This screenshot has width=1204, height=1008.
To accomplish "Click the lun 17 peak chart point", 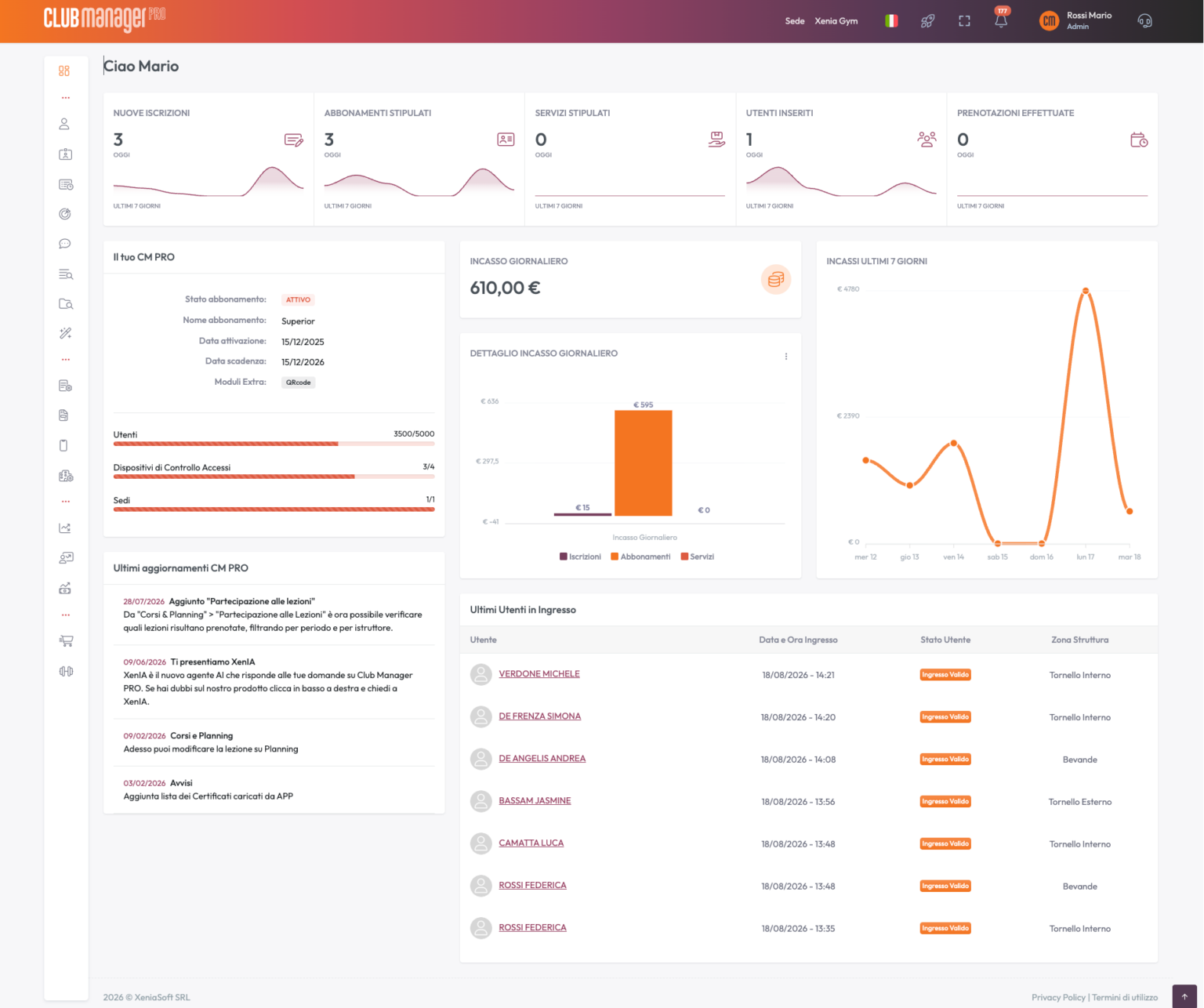I will point(1086,291).
